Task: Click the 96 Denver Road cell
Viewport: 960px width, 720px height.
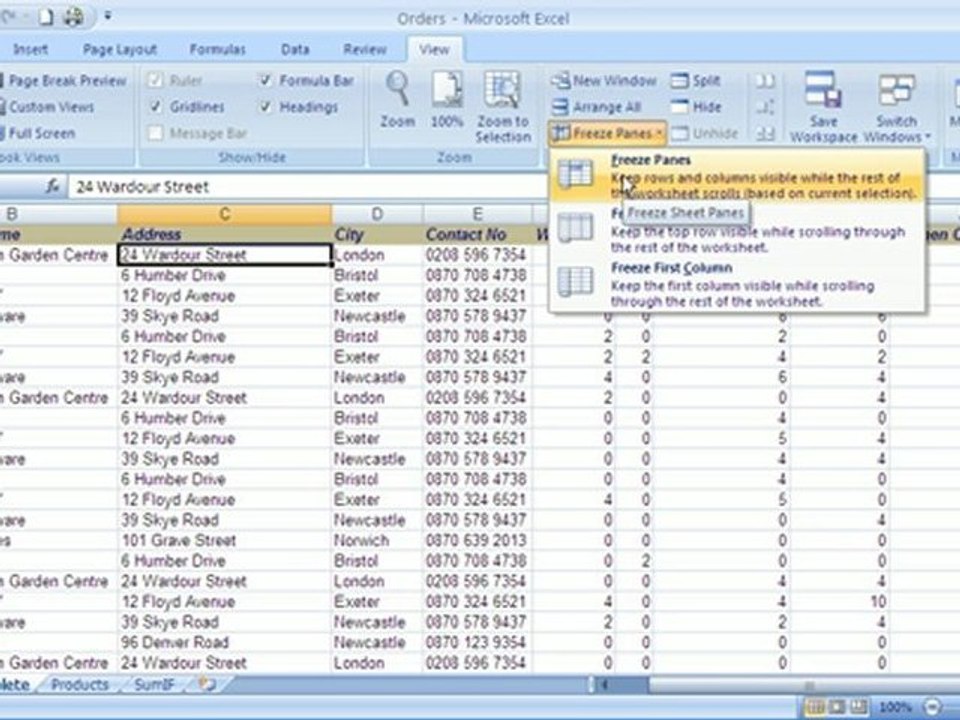Action: 225,642
